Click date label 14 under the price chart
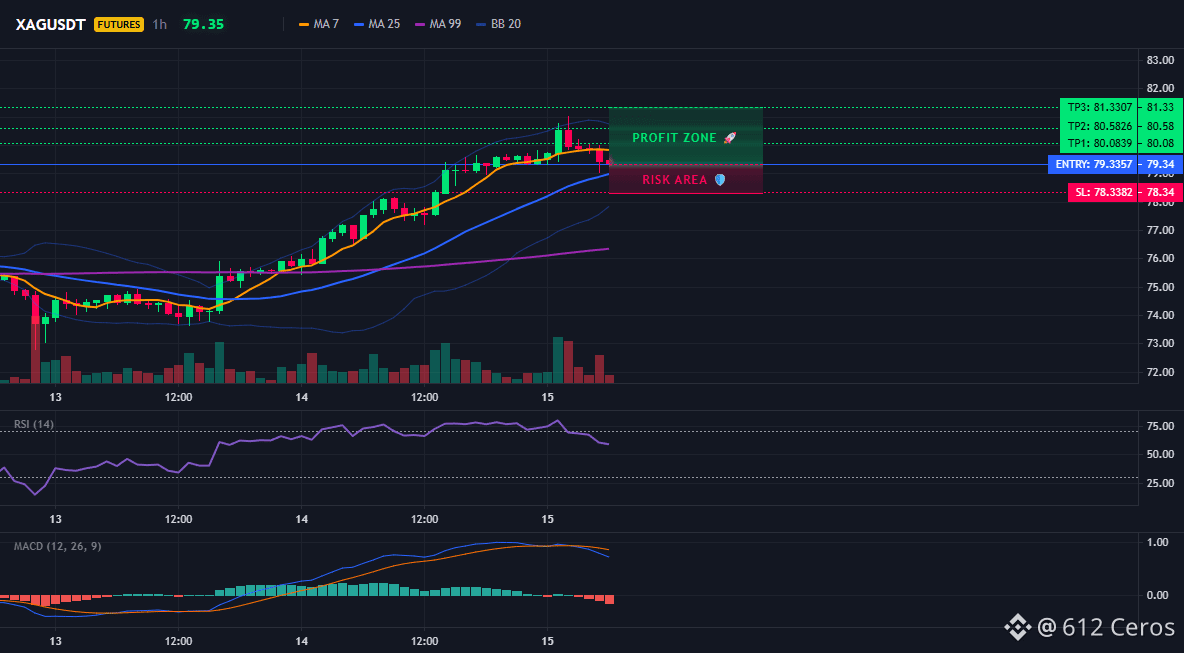The image size is (1184, 653). (301, 397)
